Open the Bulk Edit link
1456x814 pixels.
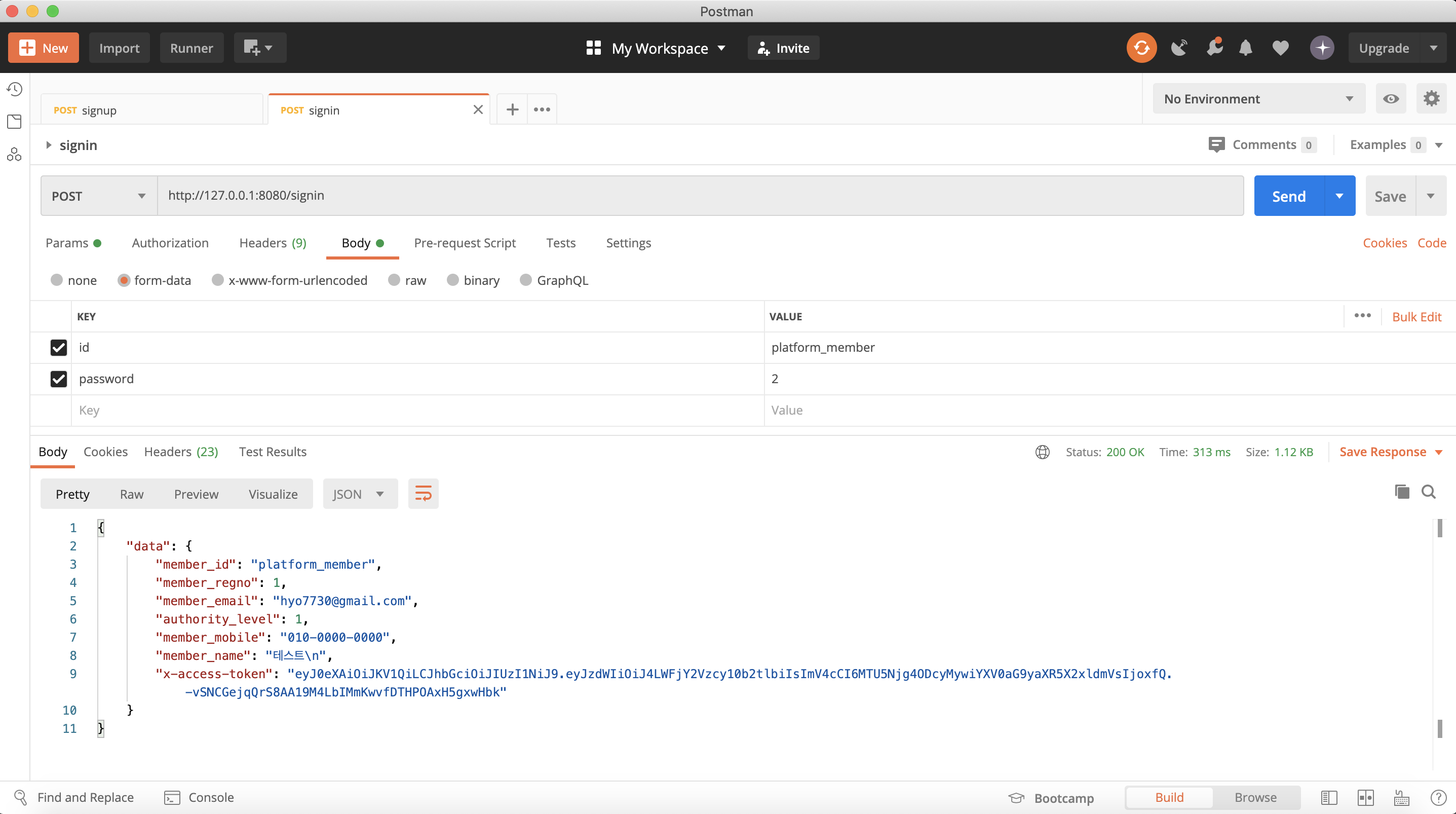click(1416, 317)
